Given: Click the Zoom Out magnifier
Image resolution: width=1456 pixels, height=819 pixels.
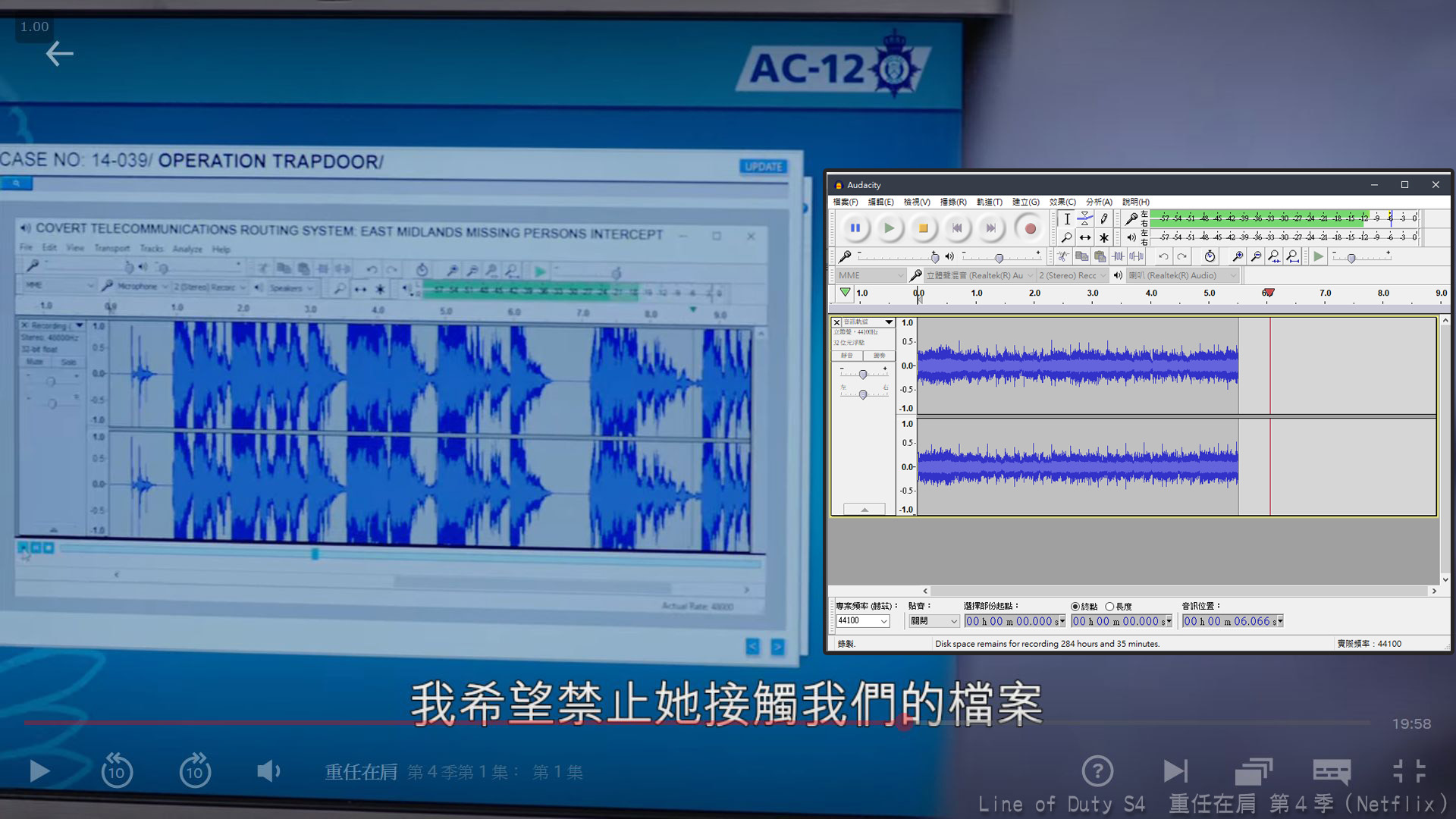Looking at the screenshot, I should 1256,256.
